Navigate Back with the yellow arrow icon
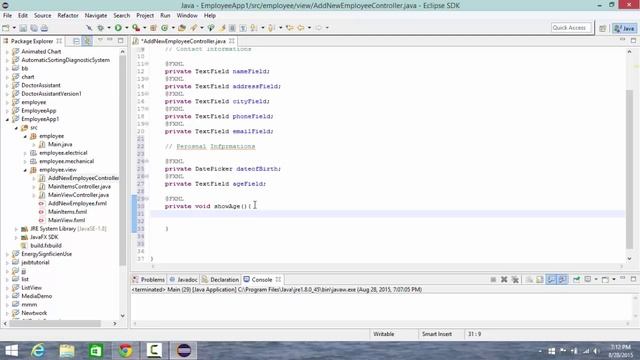 (x=301, y=28)
